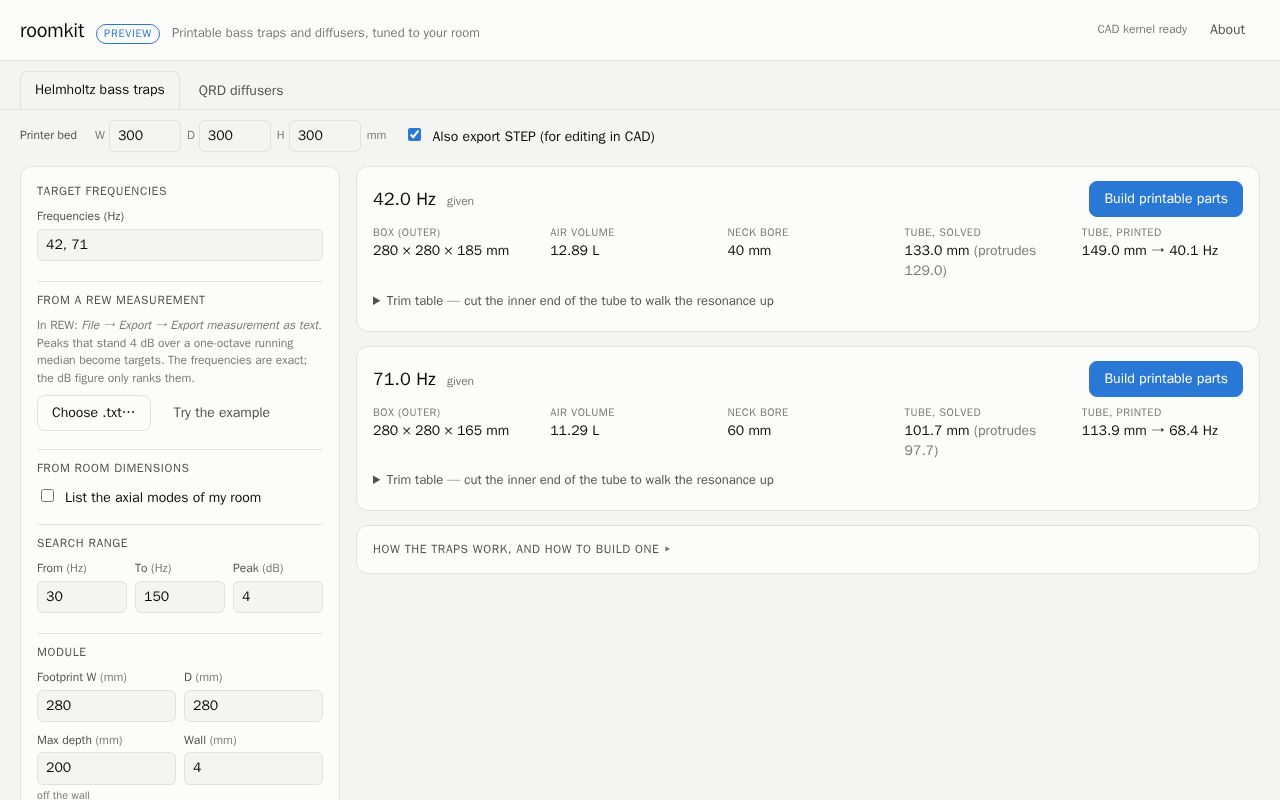Viewport: 1280px width, 800px height.
Task: Click neck bore 60 mm value
Action: [x=749, y=431]
